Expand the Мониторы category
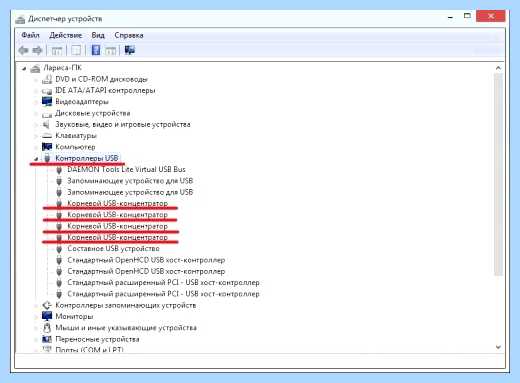The height and width of the screenshot is (383, 520). coord(36,316)
